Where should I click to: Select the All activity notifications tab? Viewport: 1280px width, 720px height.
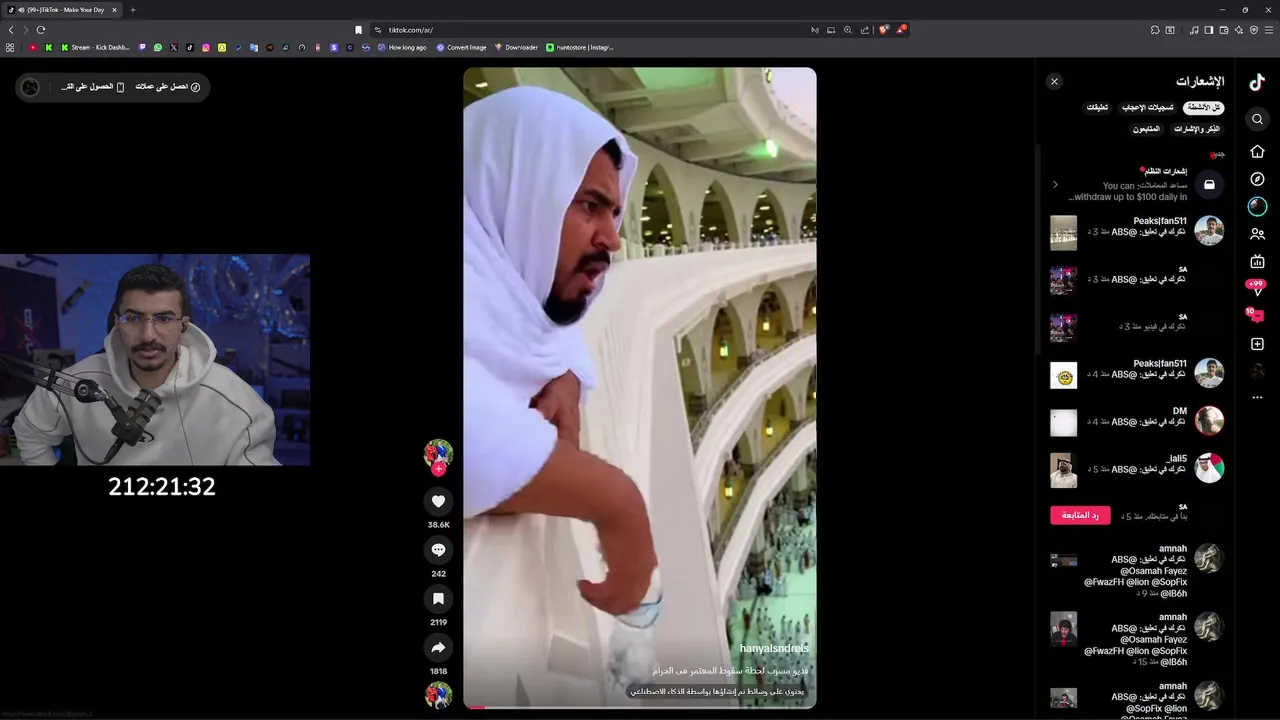[1204, 107]
